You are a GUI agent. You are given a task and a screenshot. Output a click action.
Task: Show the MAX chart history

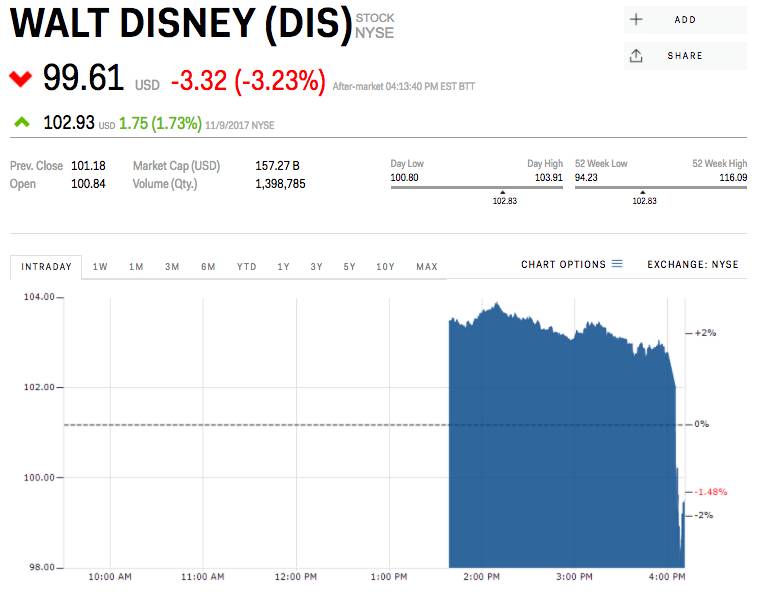(x=427, y=267)
